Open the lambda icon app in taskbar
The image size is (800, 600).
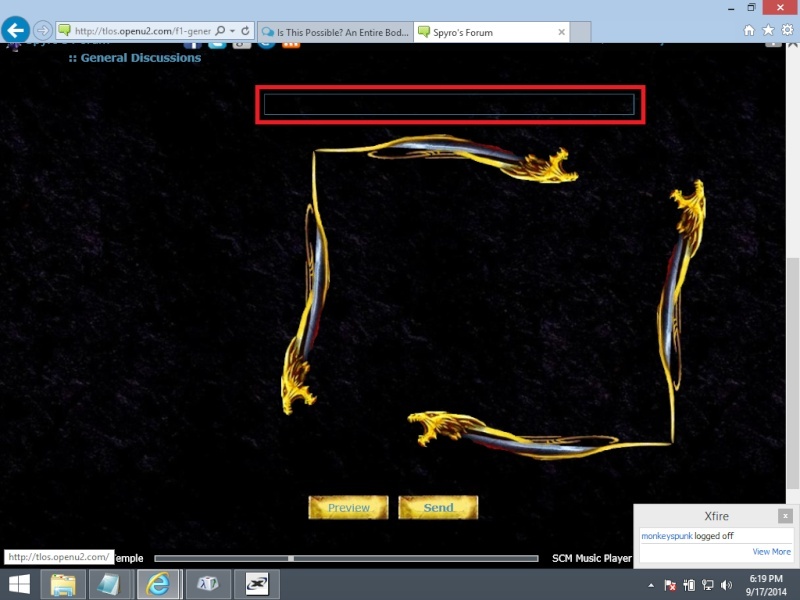tap(207, 584)
